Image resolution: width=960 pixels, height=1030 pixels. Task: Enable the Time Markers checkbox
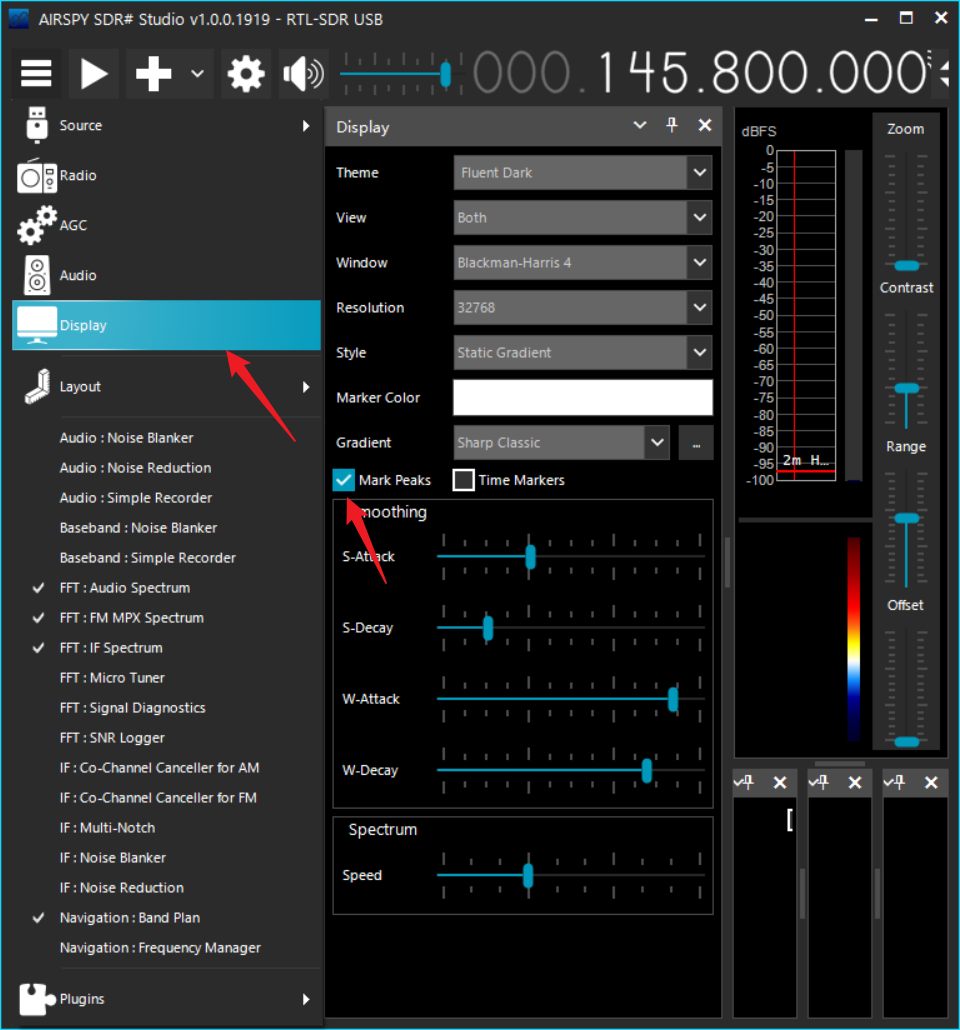(464, 481)
